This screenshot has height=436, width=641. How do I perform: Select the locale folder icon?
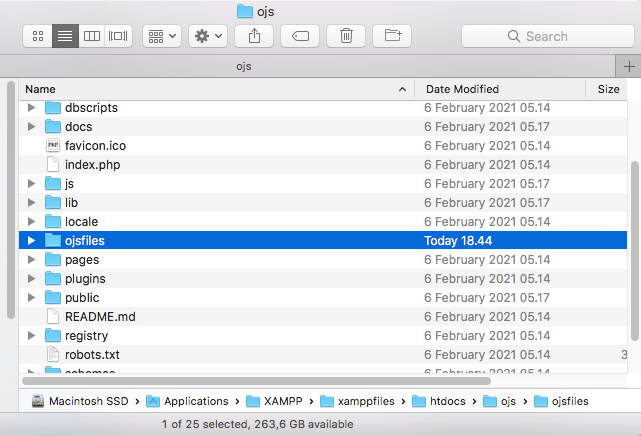53,221
